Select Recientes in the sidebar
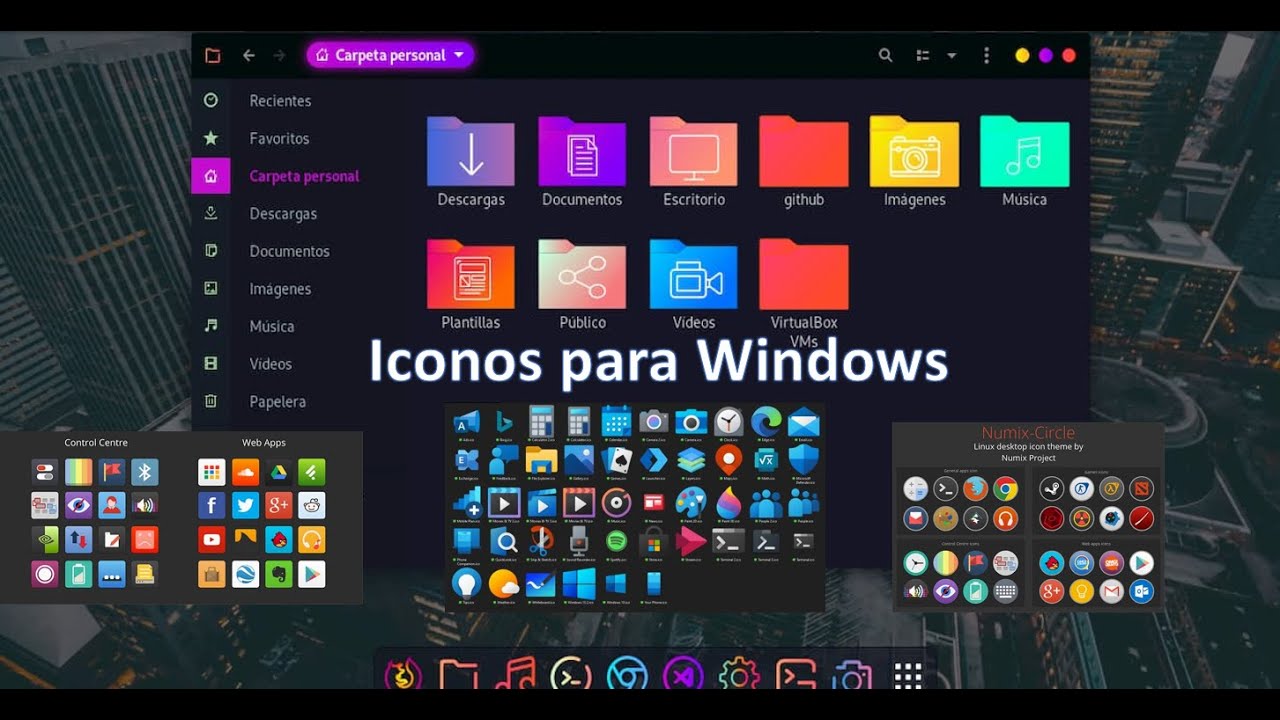Image resolution: width=1280 pixels, height=720 pixels. click(280, 101)
